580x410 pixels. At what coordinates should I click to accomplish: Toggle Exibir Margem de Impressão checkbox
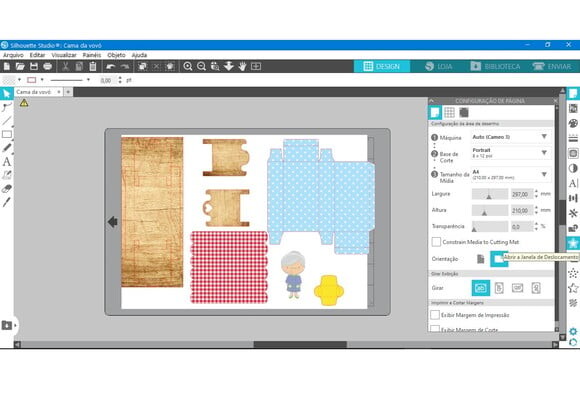435,315
